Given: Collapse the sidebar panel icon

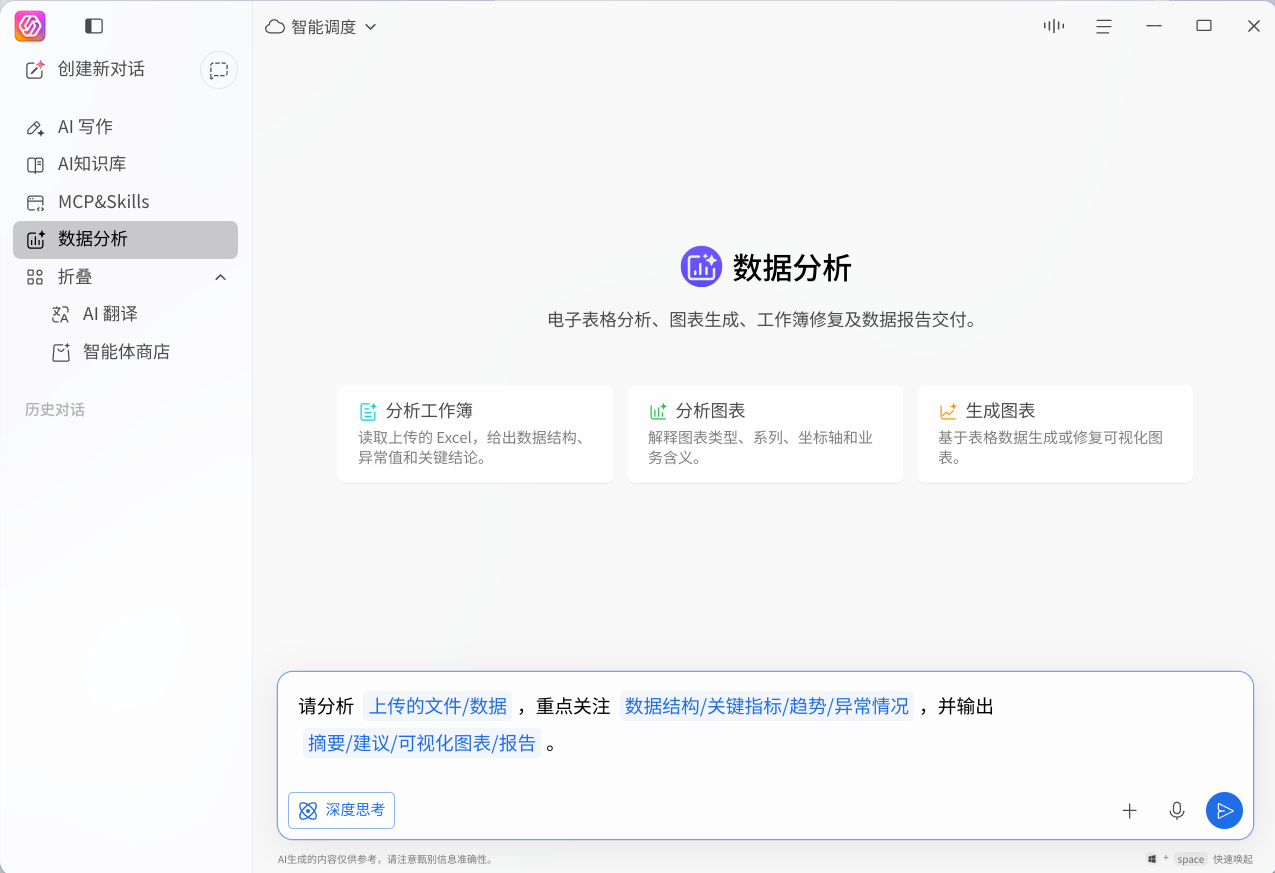Looking at the screenshot, I should [94, 26].
